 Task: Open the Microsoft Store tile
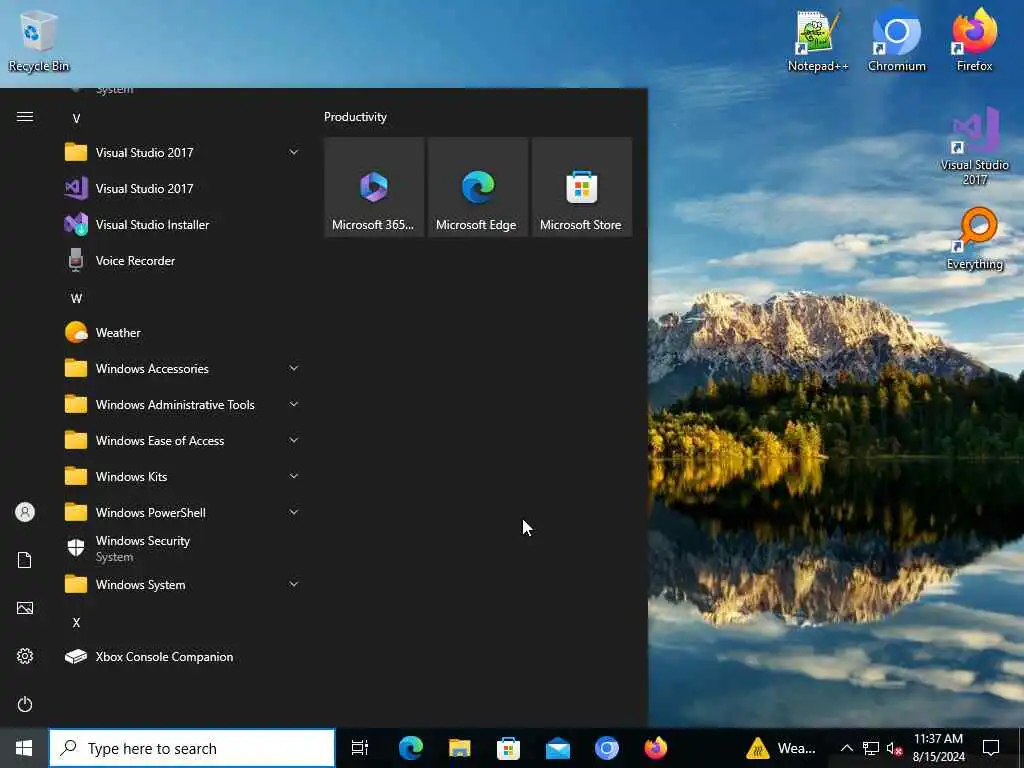[x=582, y=187]
